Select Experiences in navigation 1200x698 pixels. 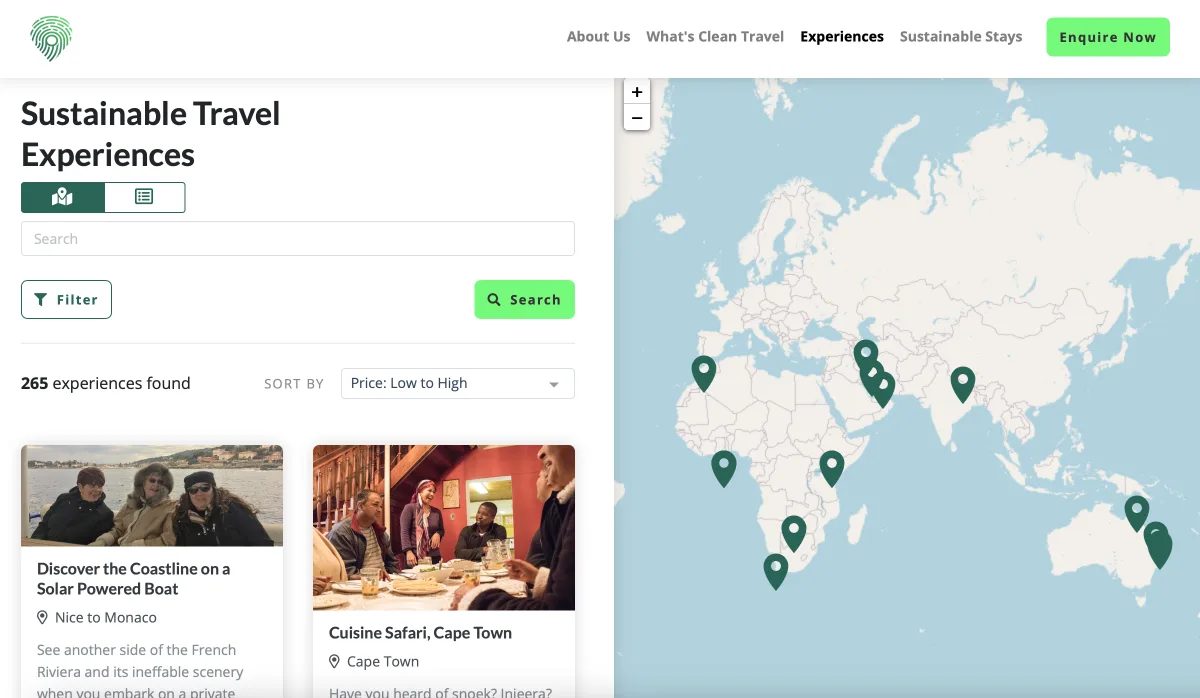tap(842, 37)
